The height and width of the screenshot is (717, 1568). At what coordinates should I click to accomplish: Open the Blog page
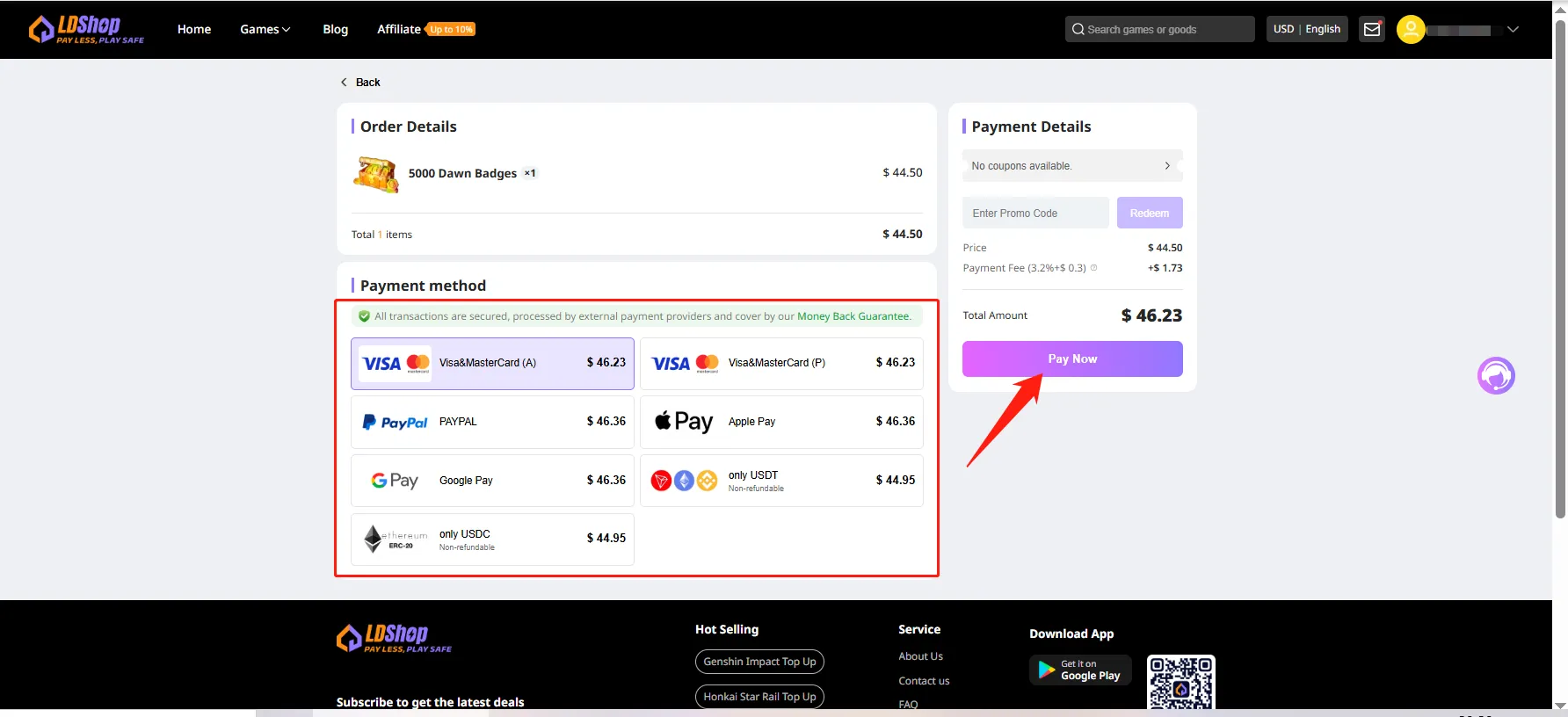pyautogui.click(x=336, y=29)
